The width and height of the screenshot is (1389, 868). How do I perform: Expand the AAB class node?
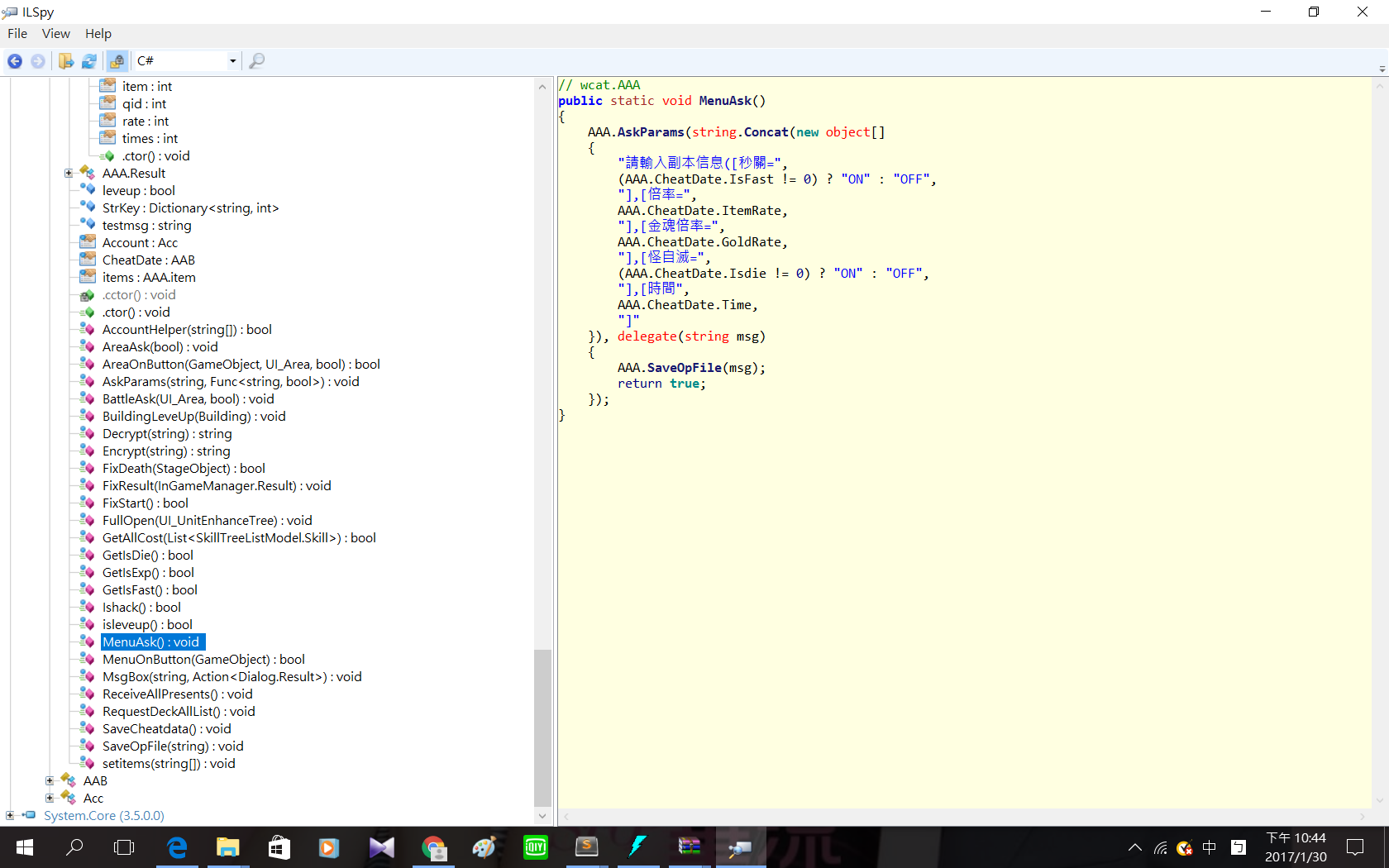50,781
